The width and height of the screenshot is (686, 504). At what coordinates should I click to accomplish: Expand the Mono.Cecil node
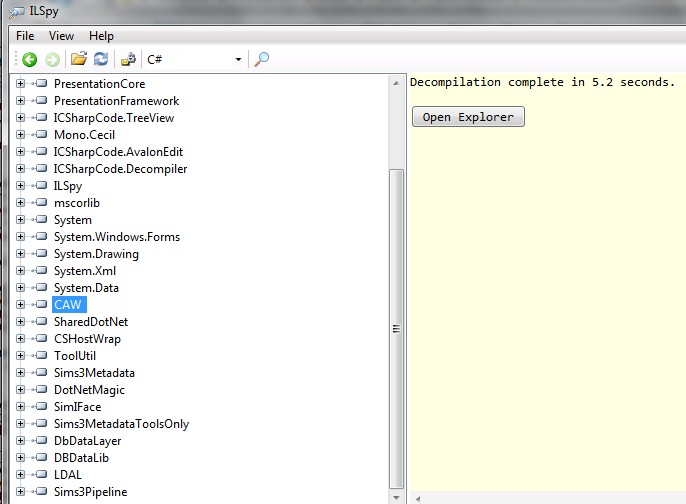point(20,134)
